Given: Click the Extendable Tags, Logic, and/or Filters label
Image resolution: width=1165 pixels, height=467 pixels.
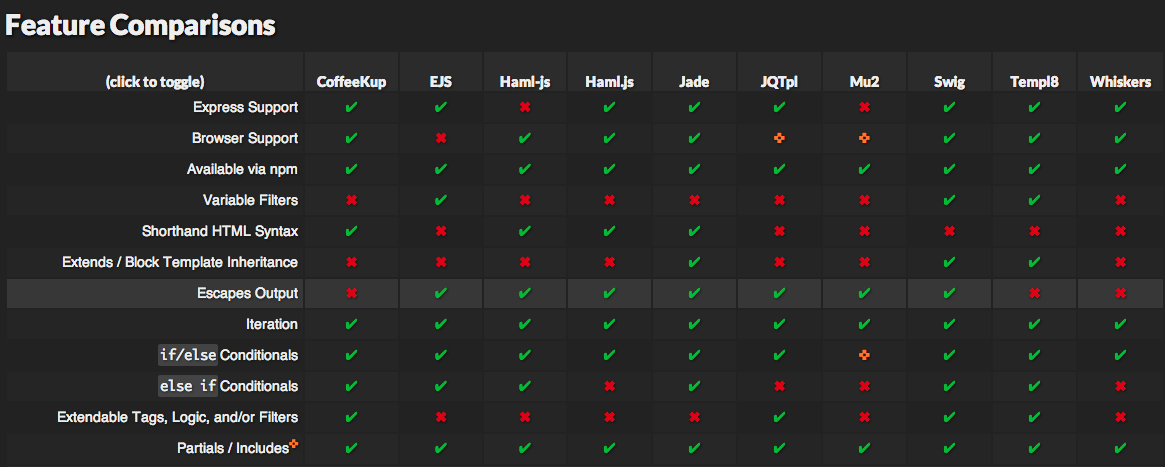Looking at the screenshot, I should 178,417.
